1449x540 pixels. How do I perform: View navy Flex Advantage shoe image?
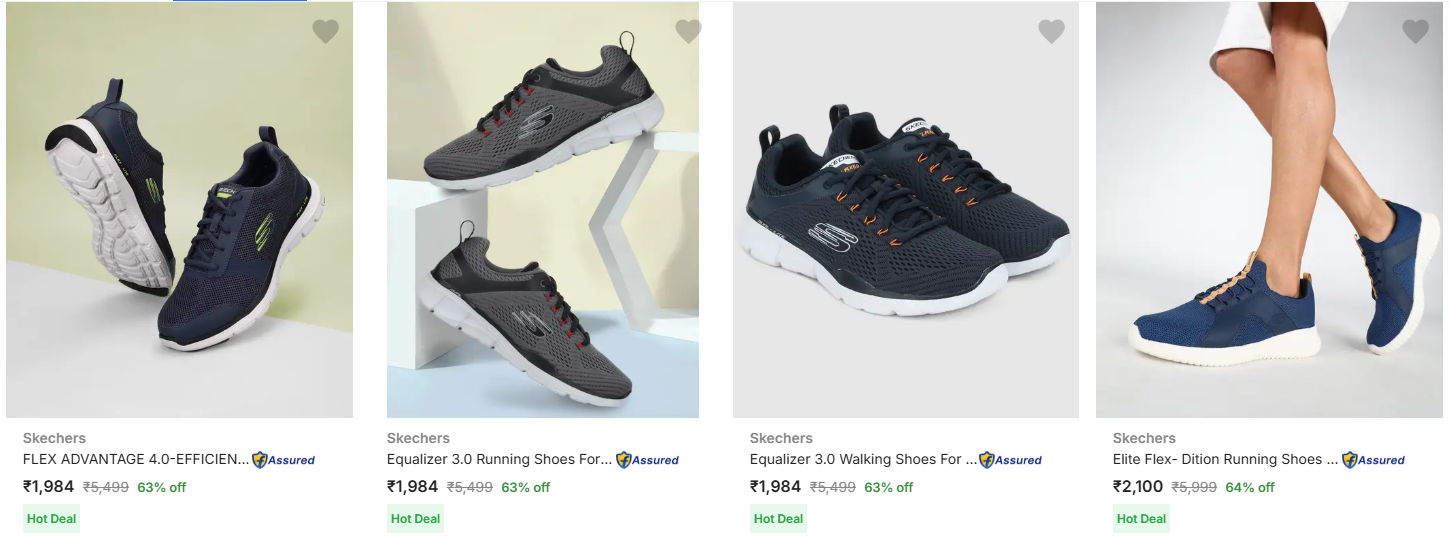point(180,210)
